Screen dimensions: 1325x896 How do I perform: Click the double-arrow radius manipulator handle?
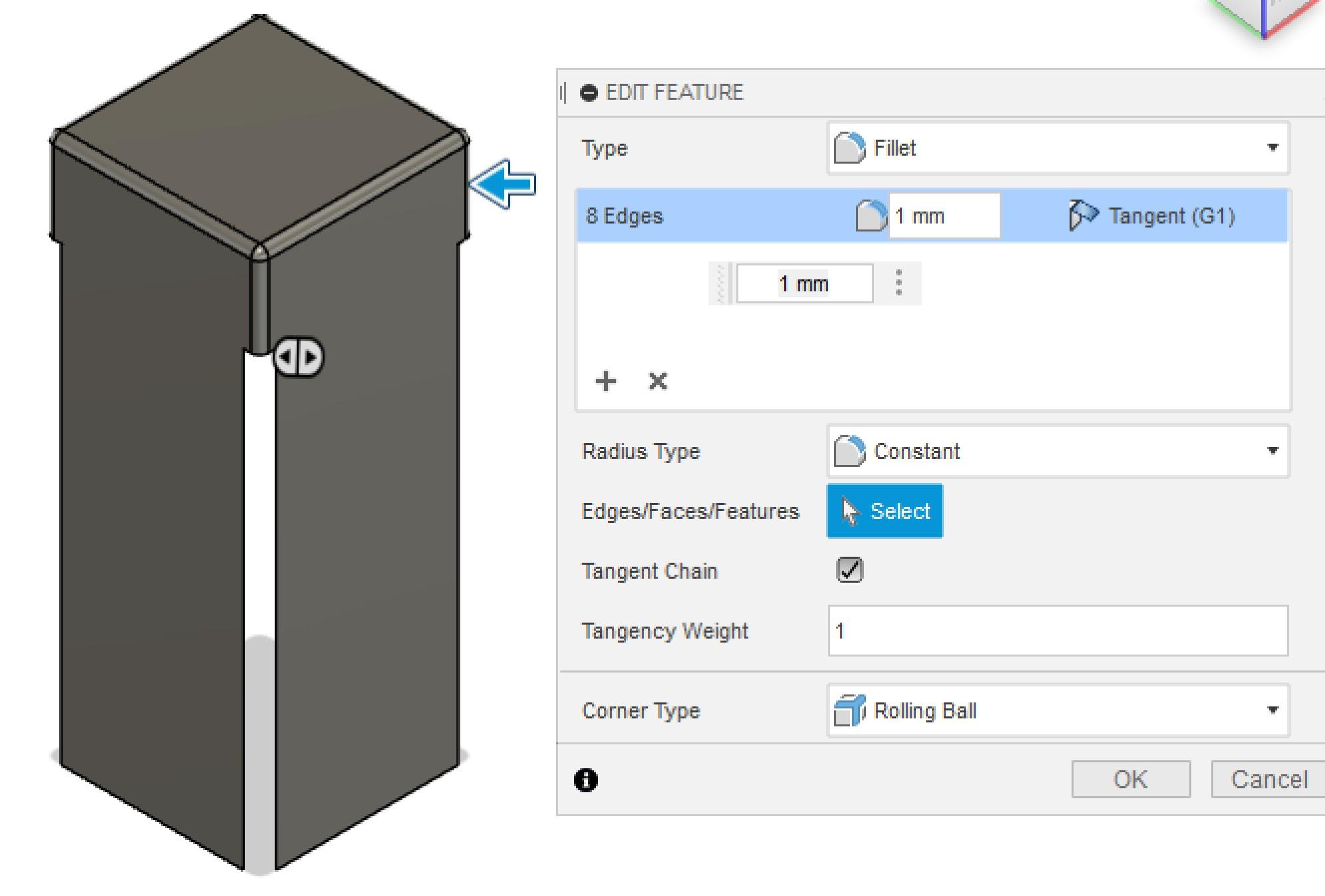click(x=299, y=357)
